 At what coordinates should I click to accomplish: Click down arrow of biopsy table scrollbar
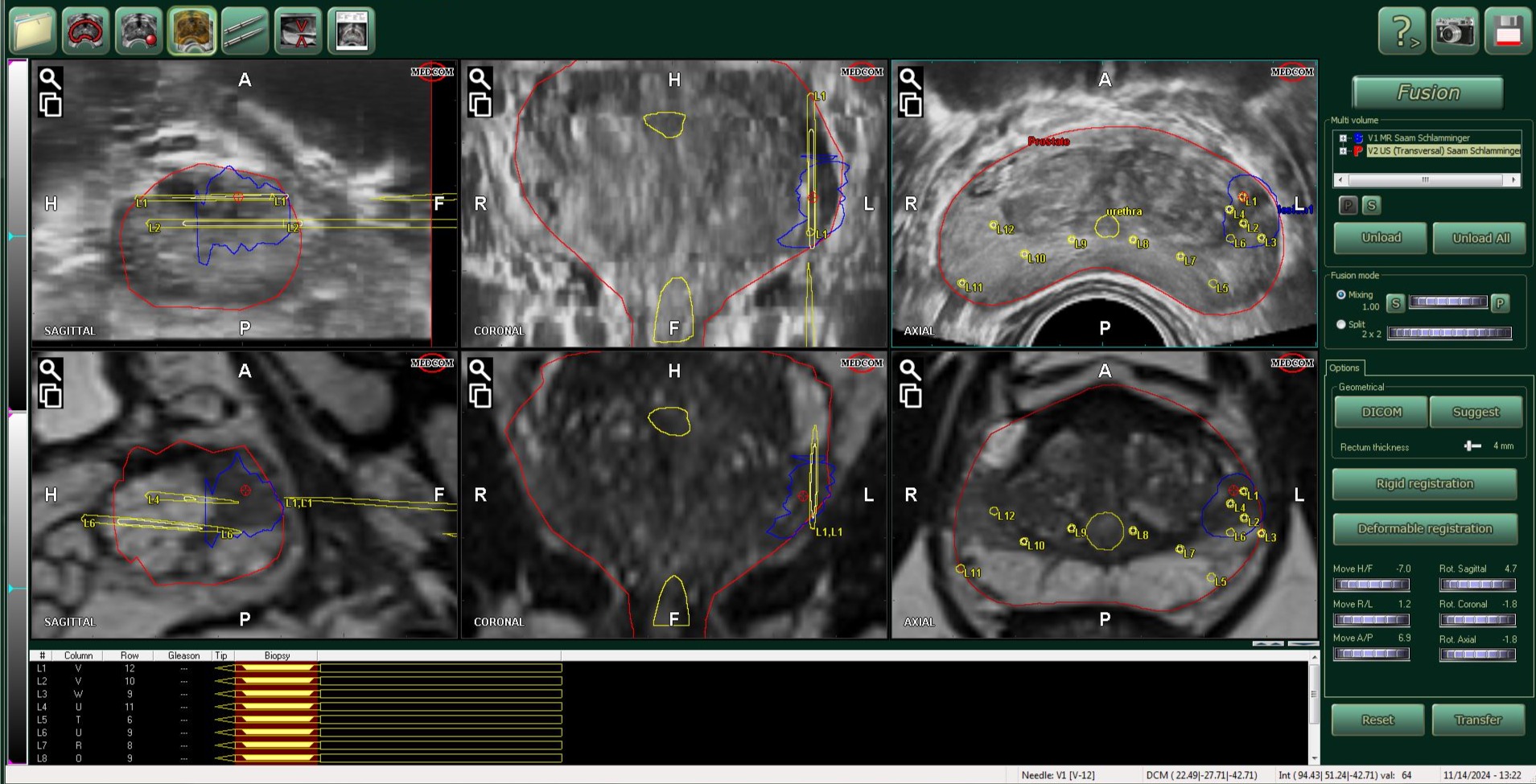point(1315,758)
